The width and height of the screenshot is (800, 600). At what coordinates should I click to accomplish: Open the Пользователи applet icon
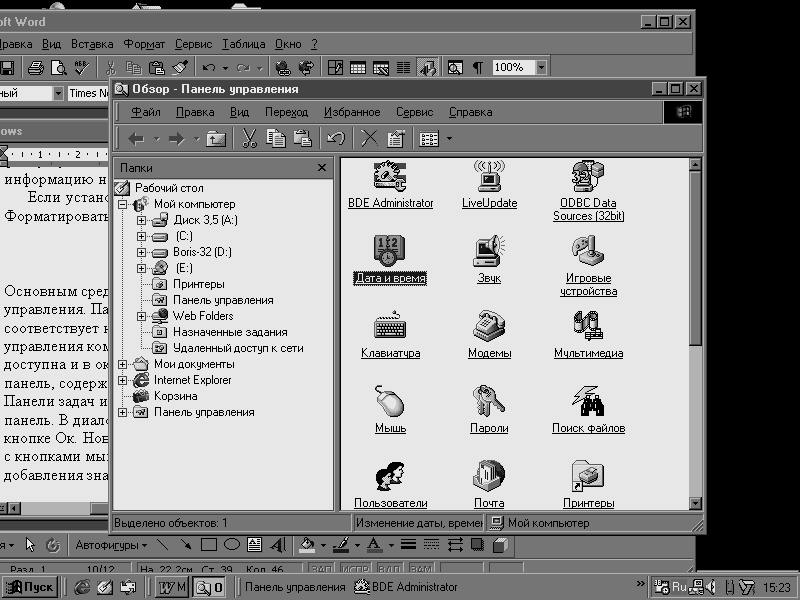(x=390, y=476)
